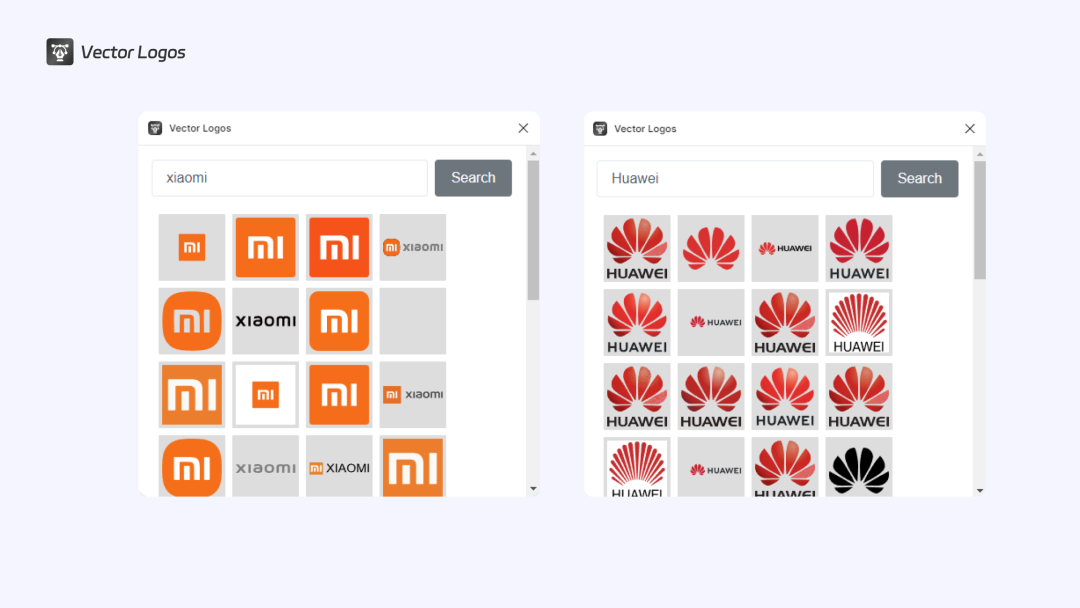Pick the square Mi icon with xiaomi text, third row

pyautogui.click(x=413, y=395)
